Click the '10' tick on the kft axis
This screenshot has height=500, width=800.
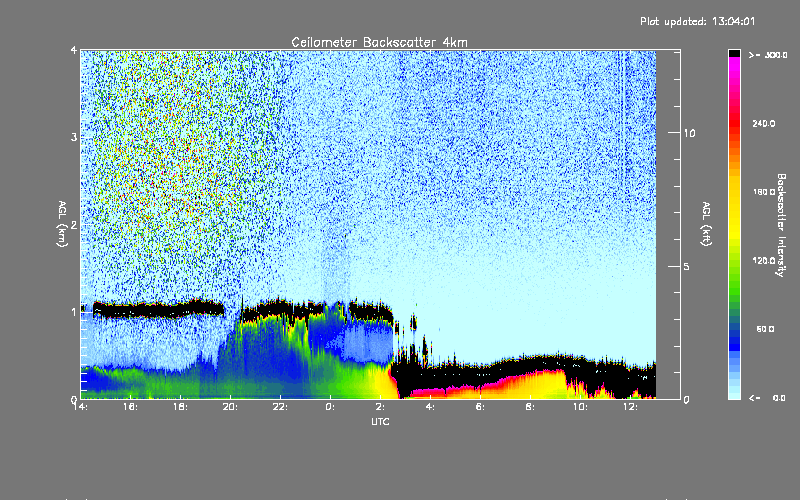(x=689, y=133)
